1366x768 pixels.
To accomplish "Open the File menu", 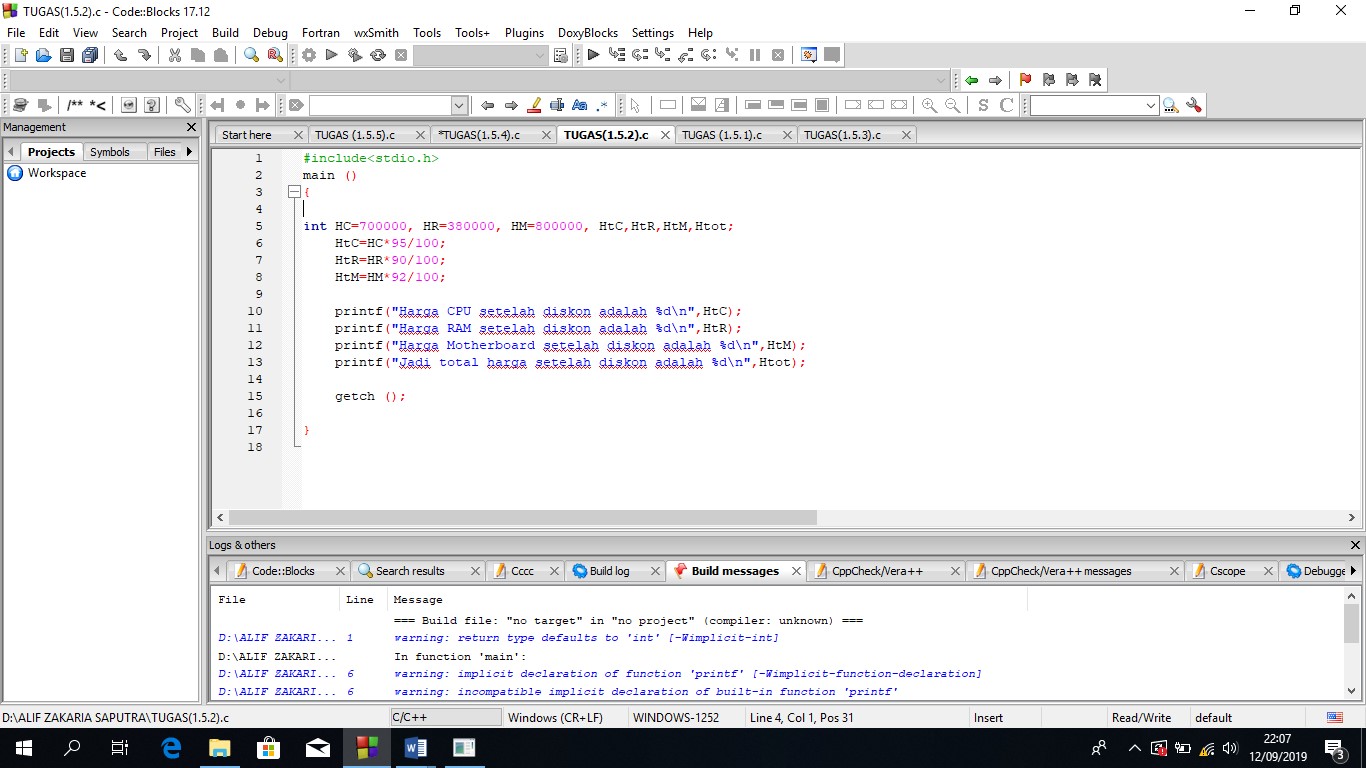I will (16, 32).
